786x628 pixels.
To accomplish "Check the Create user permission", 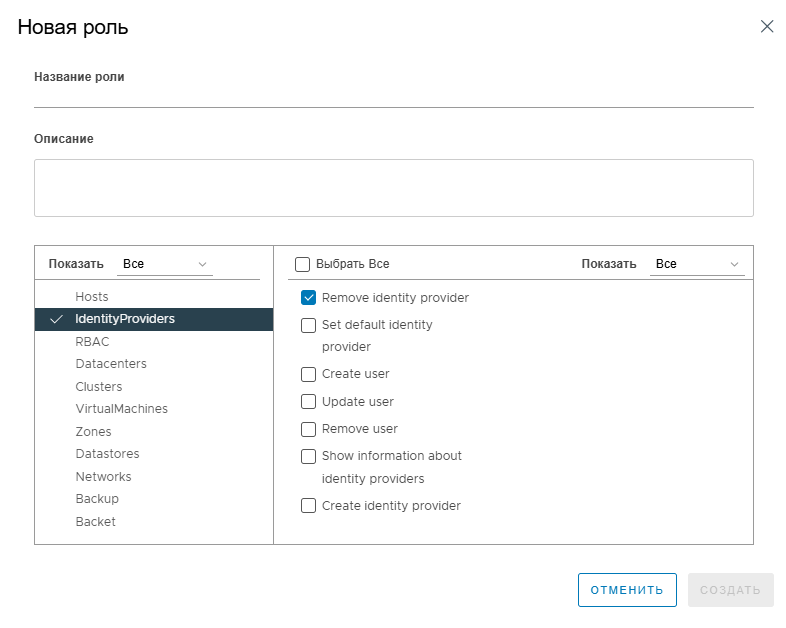I will [308, 374].
